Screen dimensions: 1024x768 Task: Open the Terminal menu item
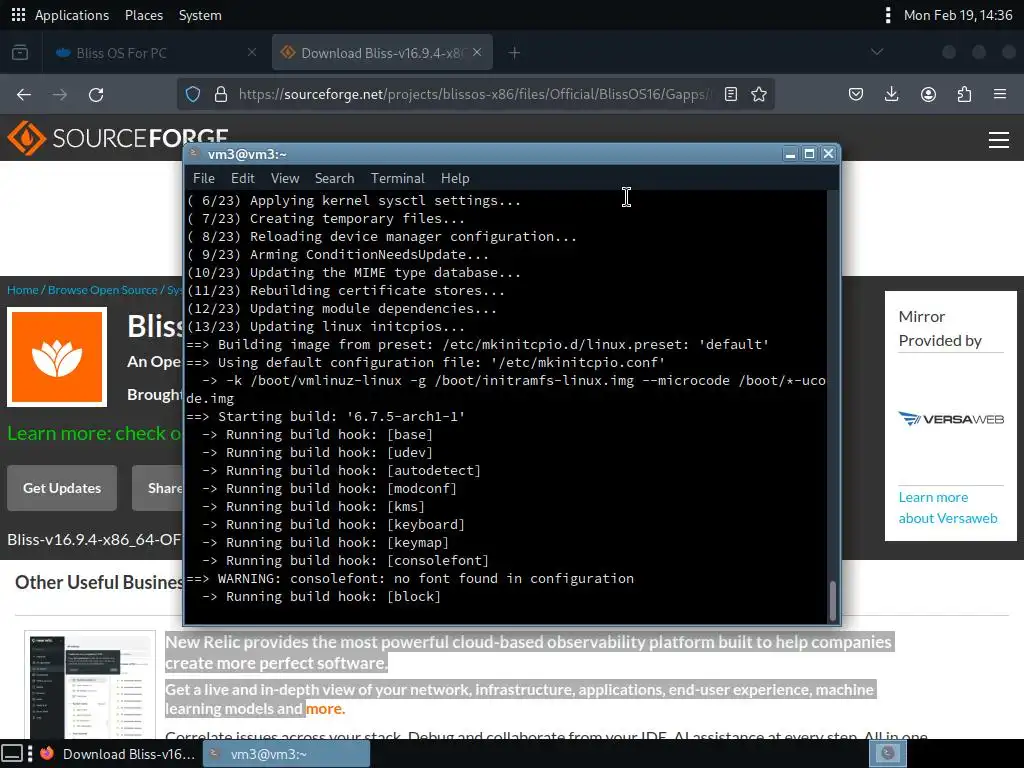pyautogui.click(x=398, y=178)
